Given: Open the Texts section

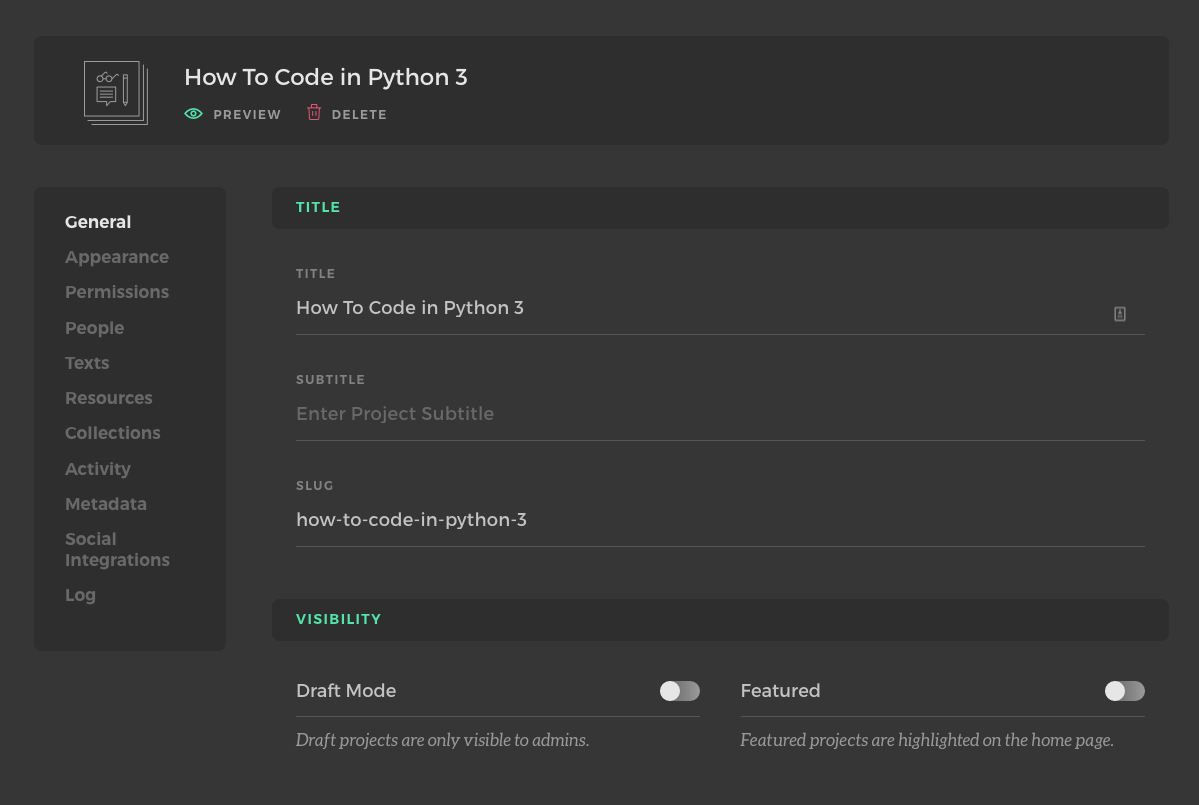Looking at the screenshot, I should pos(87,363).
